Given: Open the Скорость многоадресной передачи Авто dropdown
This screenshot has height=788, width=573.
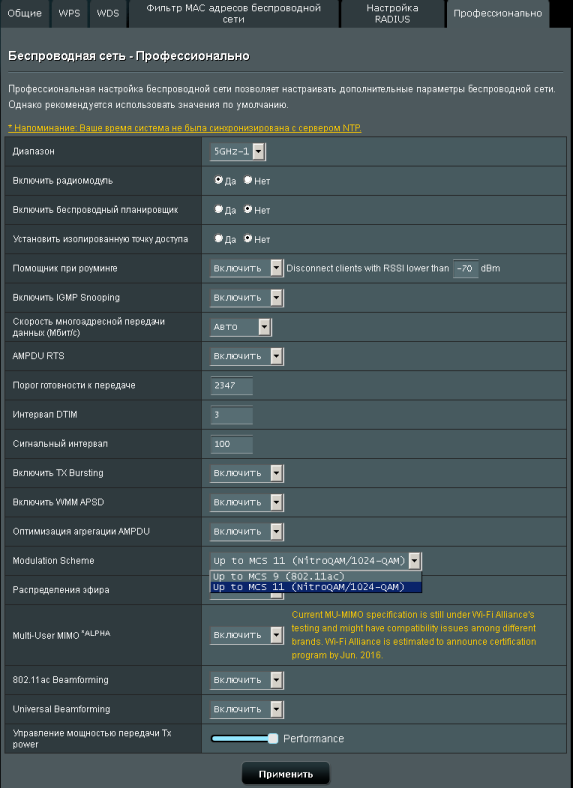Looking at the screenshot, I should [241, 327].
